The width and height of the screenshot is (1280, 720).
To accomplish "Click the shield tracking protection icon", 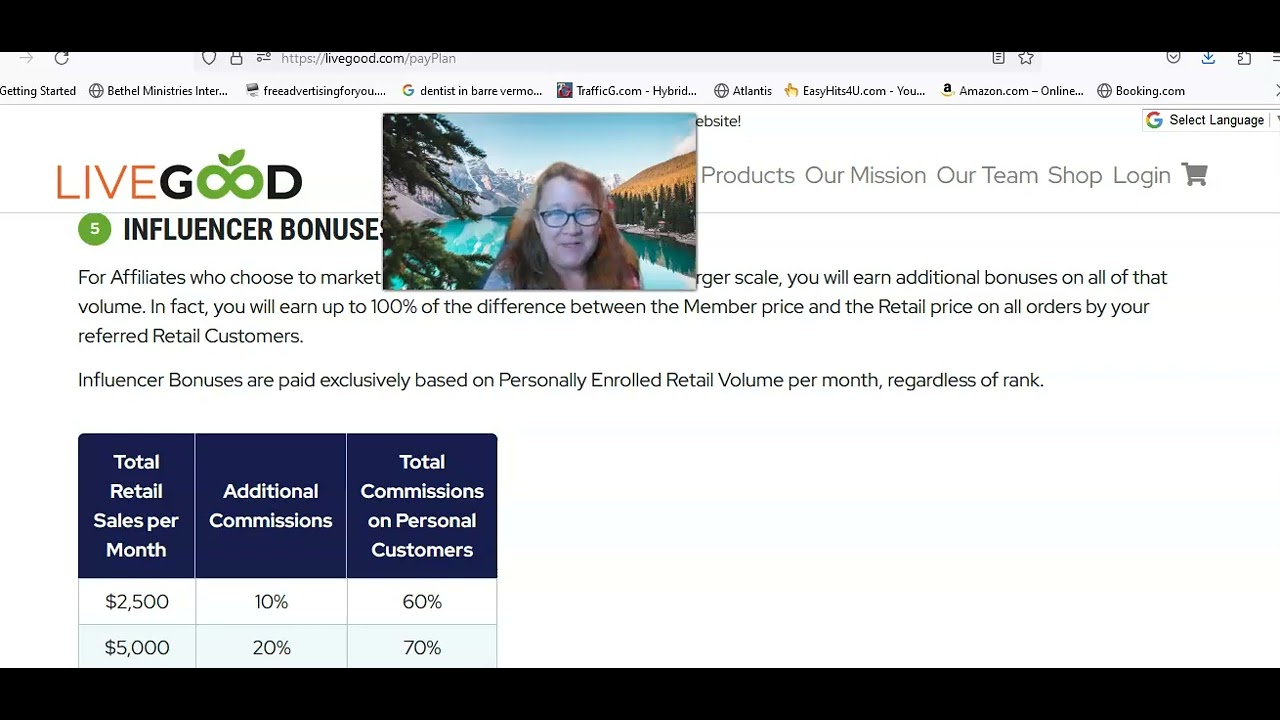I will (209, 58).
